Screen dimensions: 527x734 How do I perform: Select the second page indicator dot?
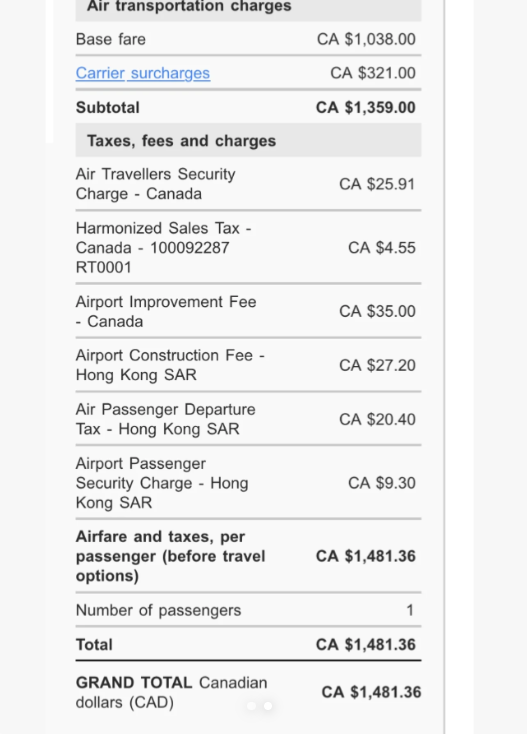coord(268,706)
